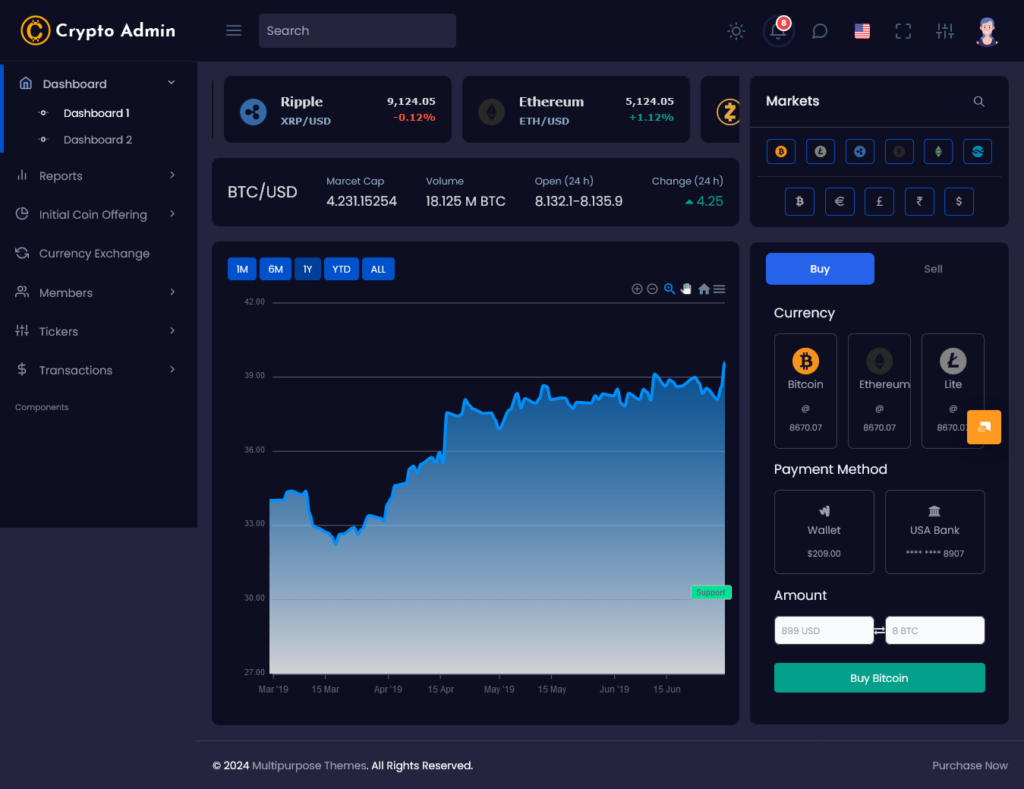1024x789 pixels.
Task: Open Dashboard 2 from the sidebar
Action: coord(99,139)
